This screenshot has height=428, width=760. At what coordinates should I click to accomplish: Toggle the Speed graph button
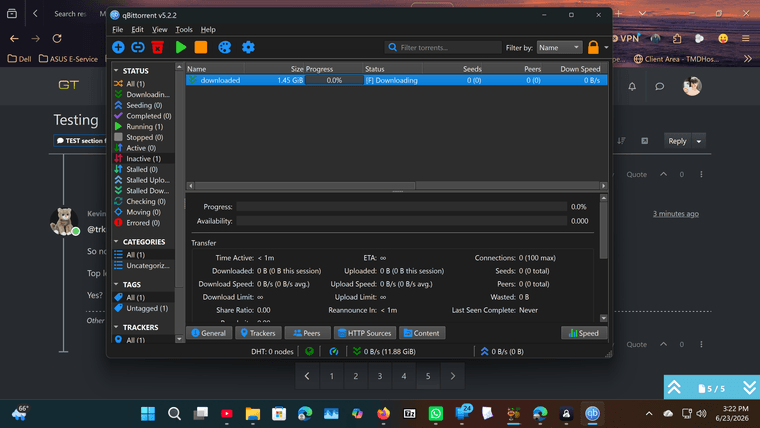[x=584, y=333]
